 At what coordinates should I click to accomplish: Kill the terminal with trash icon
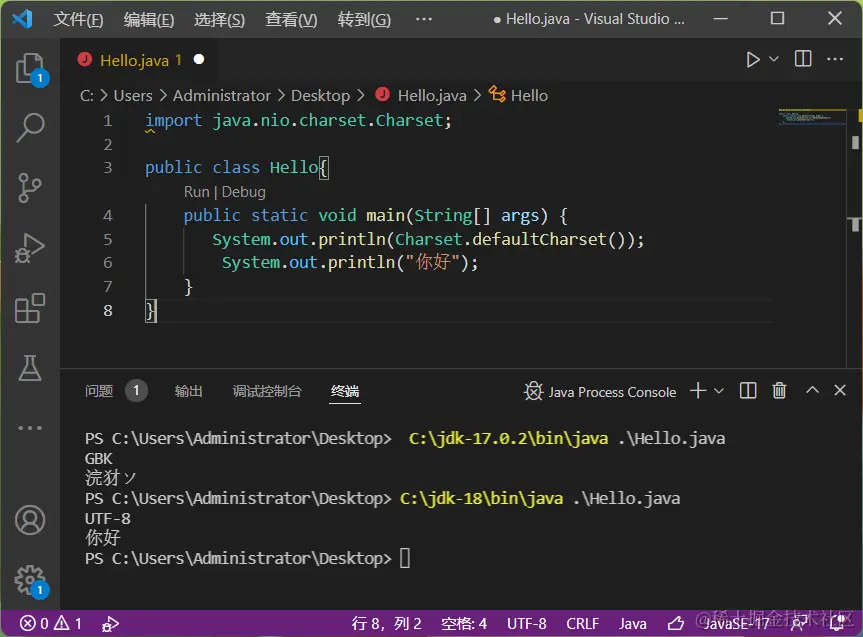tap(779, 391)
